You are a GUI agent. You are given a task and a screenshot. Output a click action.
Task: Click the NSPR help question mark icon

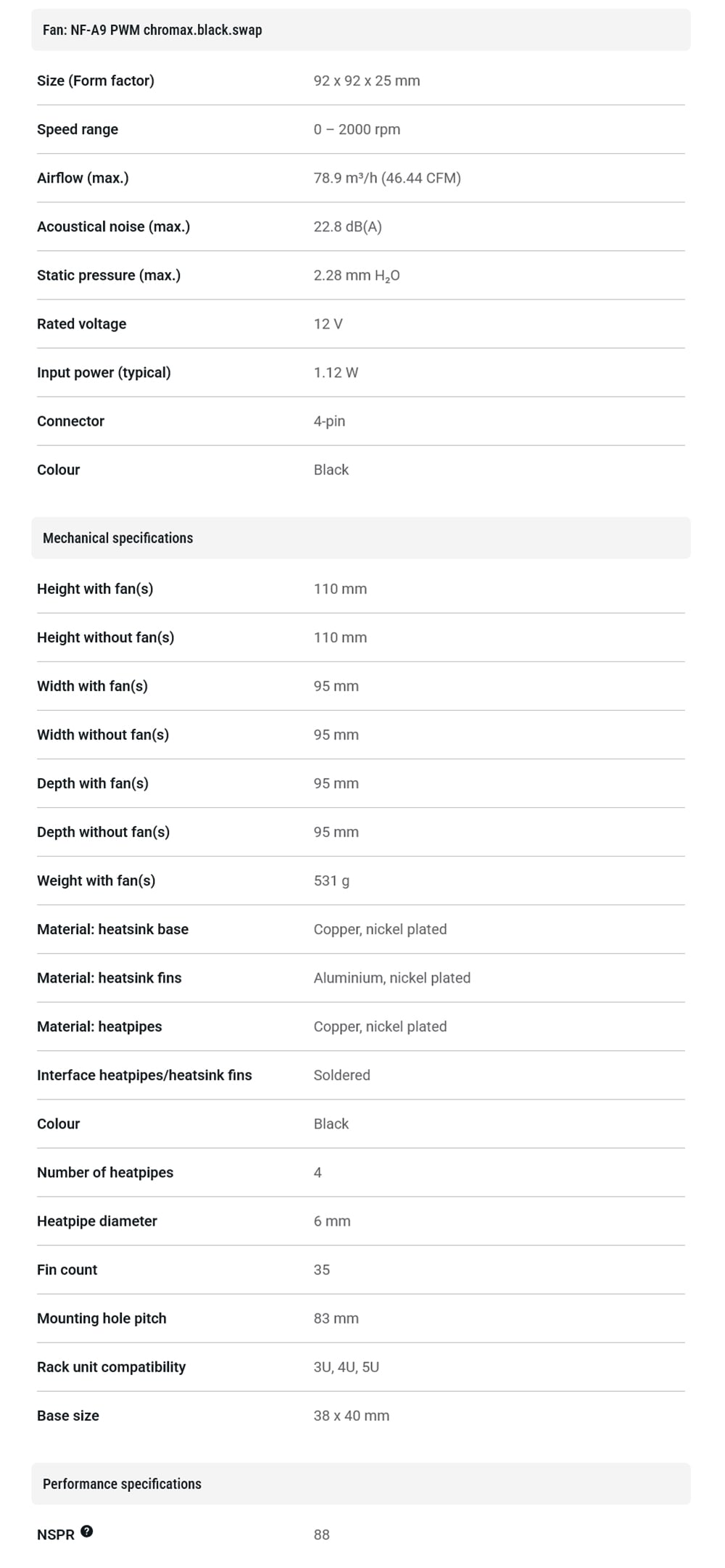87,1531
